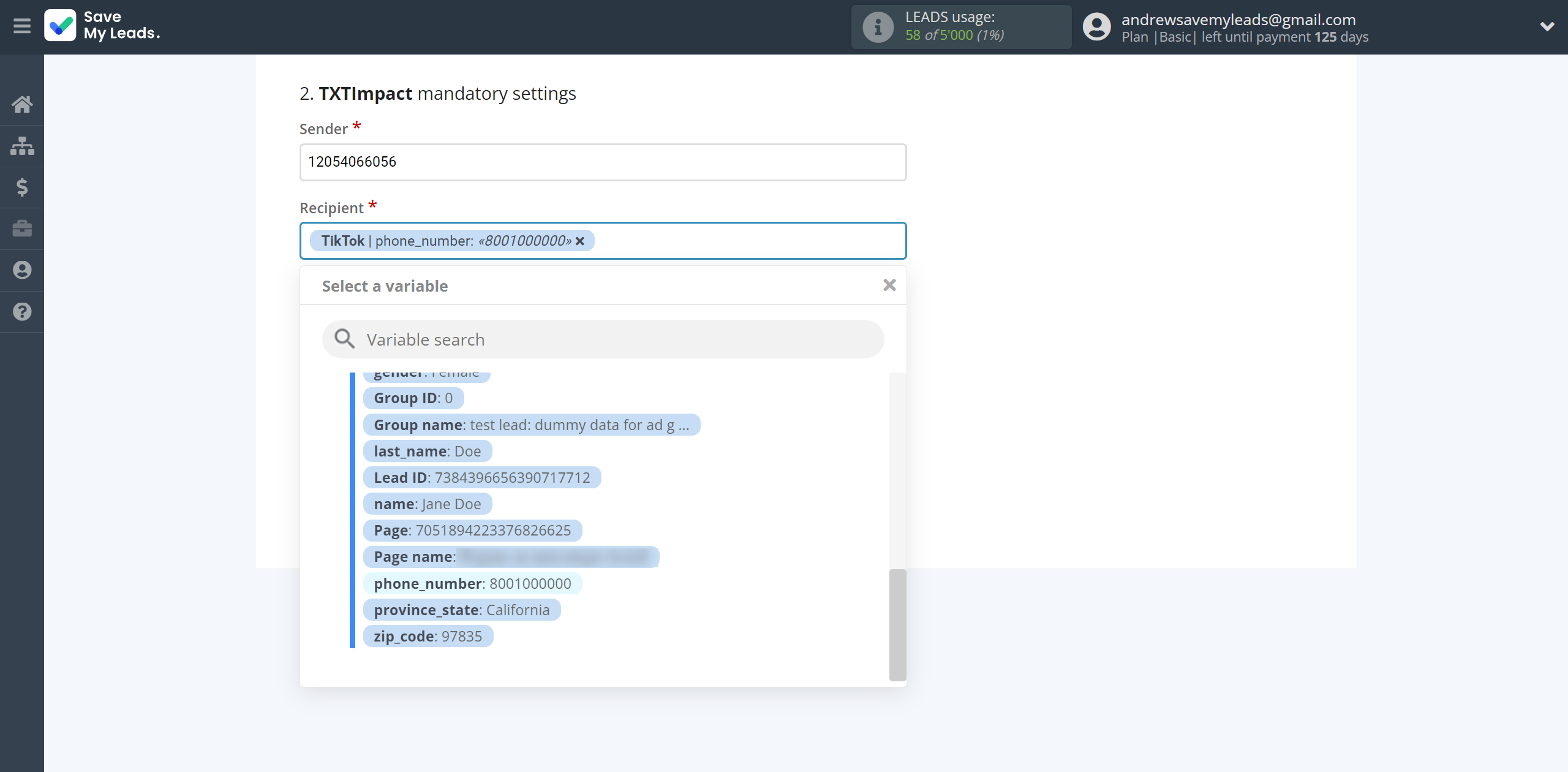Click the TikTok phone_number tag text

pos(446,241)
